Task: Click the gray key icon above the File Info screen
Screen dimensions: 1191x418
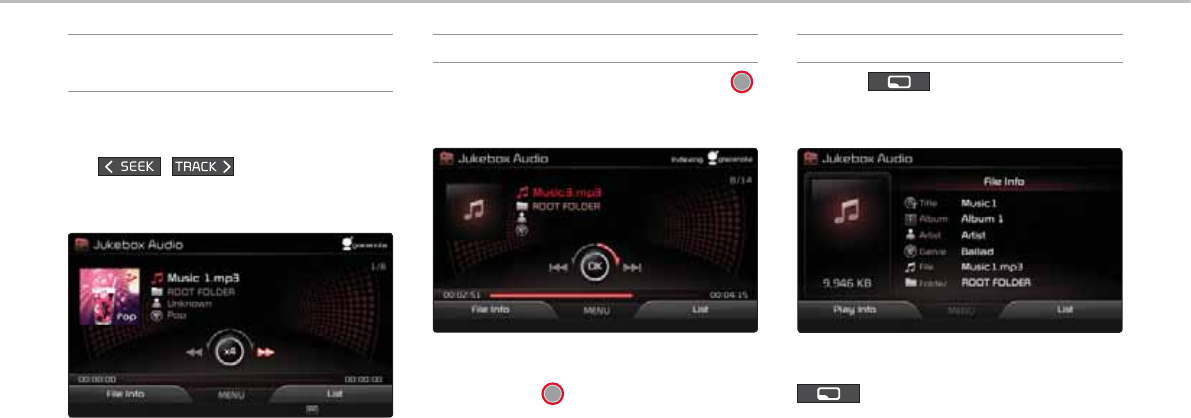Action: (899, 82)
